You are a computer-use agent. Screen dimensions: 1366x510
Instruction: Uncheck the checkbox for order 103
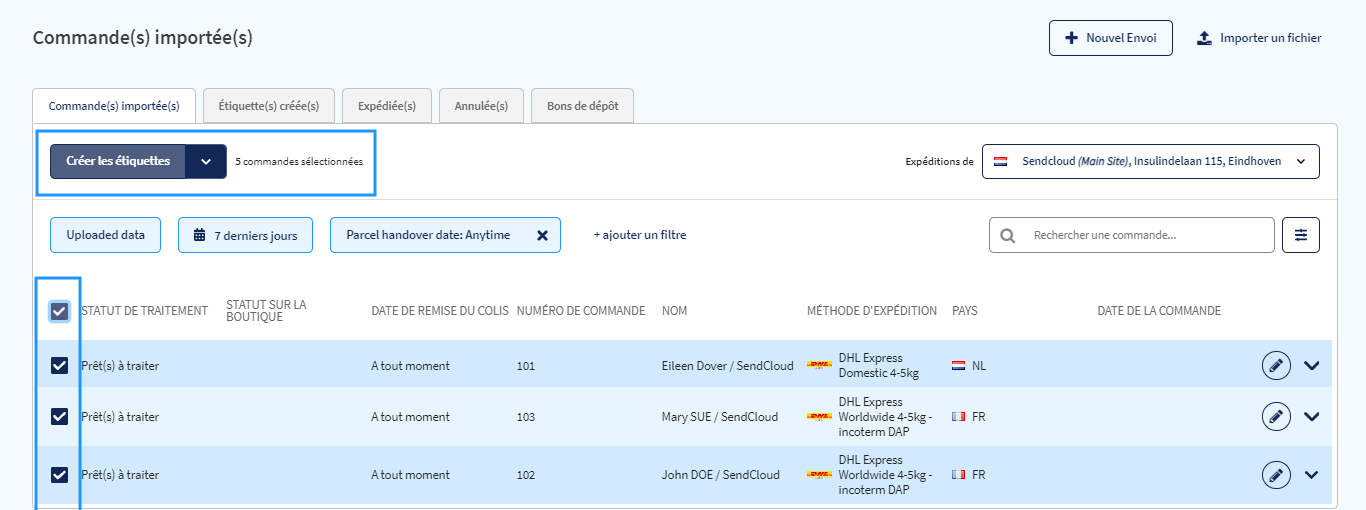pos(59,417)
